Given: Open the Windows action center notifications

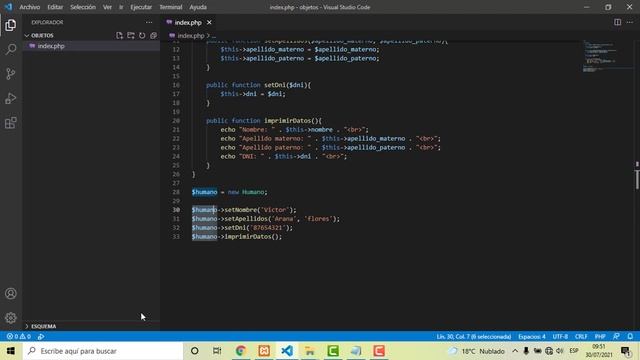Looking at the screenshot, I should (x=626, y=351).
